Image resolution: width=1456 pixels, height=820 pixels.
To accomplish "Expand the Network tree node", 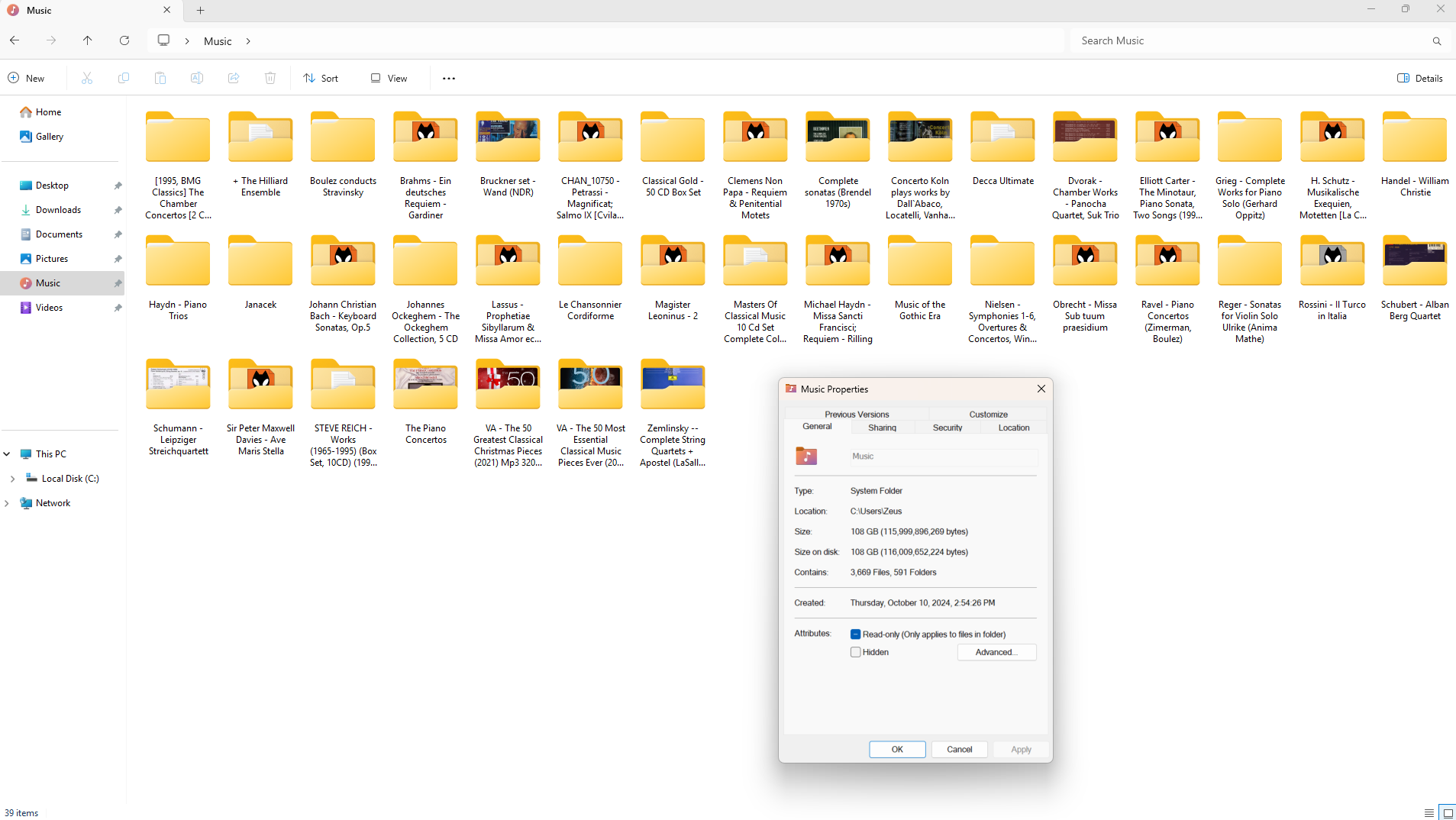I will pyautogui.click(x=7, y=503).
